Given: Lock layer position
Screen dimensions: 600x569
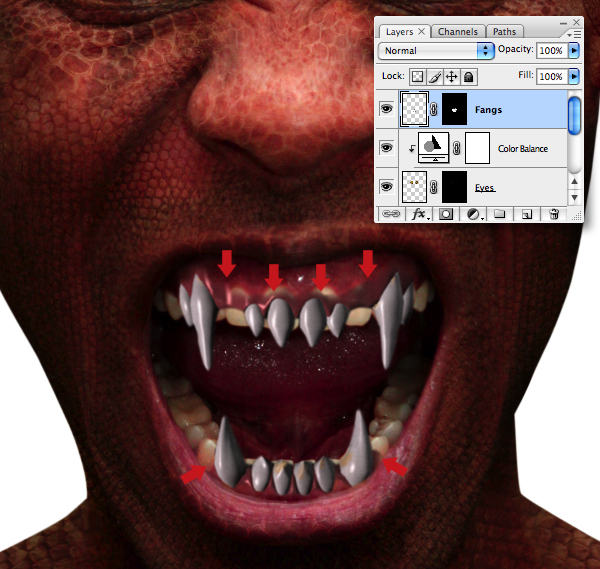Looking at the screenshot, I should [452, 77].
